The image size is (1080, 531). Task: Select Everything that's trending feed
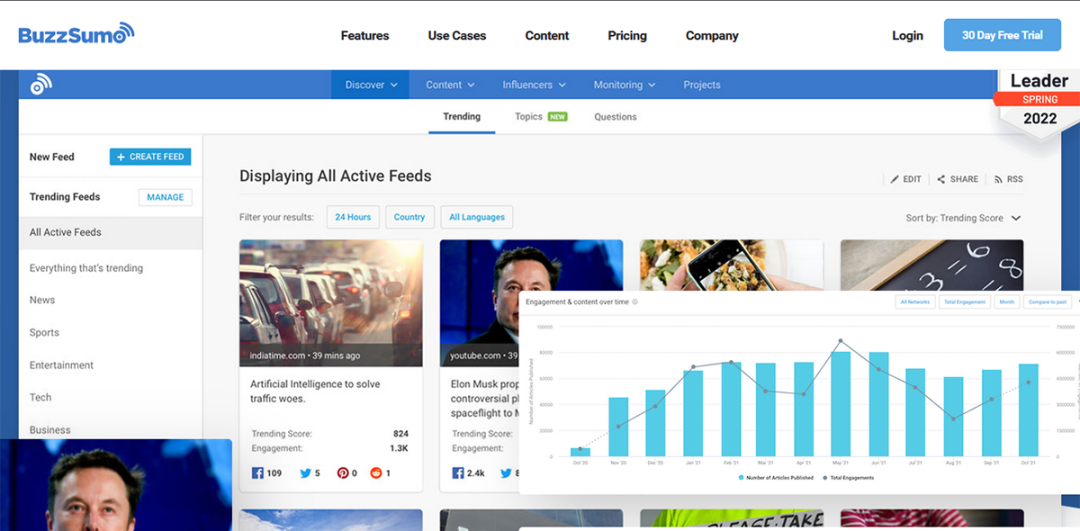coord(86,268)
